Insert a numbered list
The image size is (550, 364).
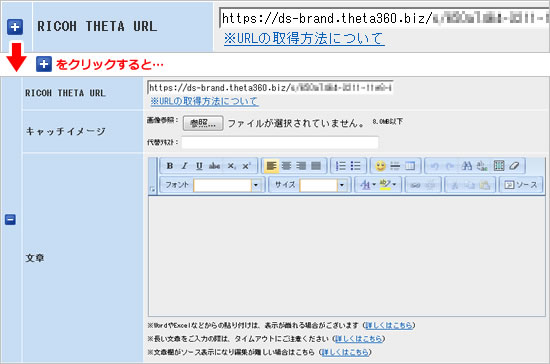(341, 166)
